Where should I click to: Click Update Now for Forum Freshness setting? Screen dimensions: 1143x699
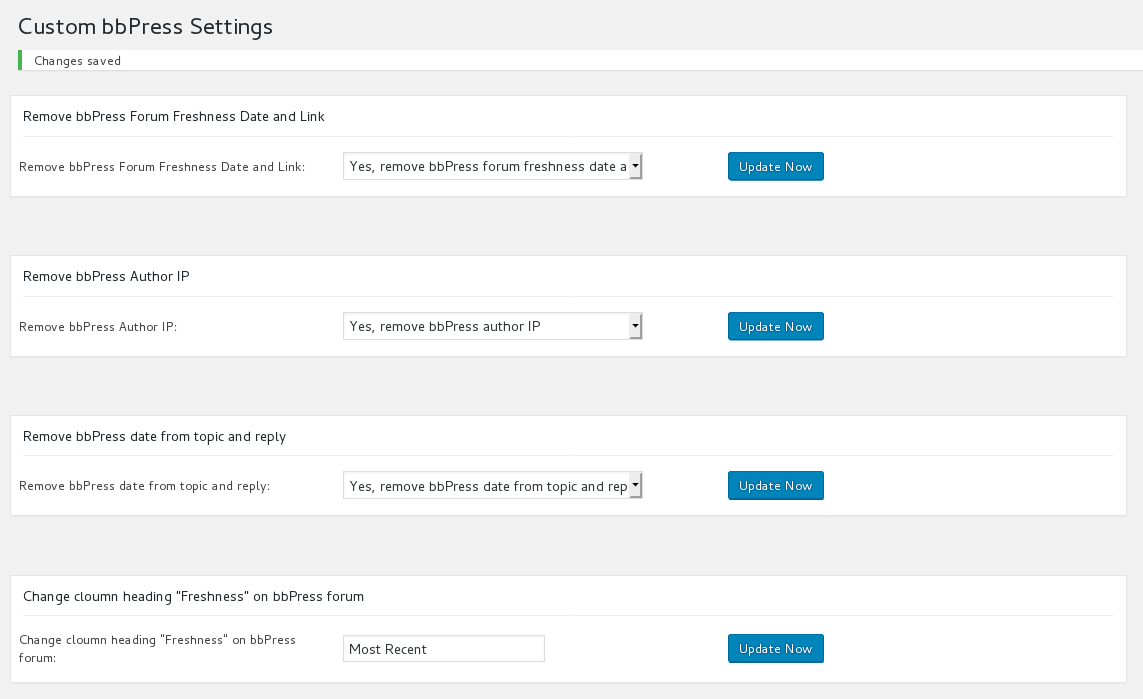[x=775, y=167]
